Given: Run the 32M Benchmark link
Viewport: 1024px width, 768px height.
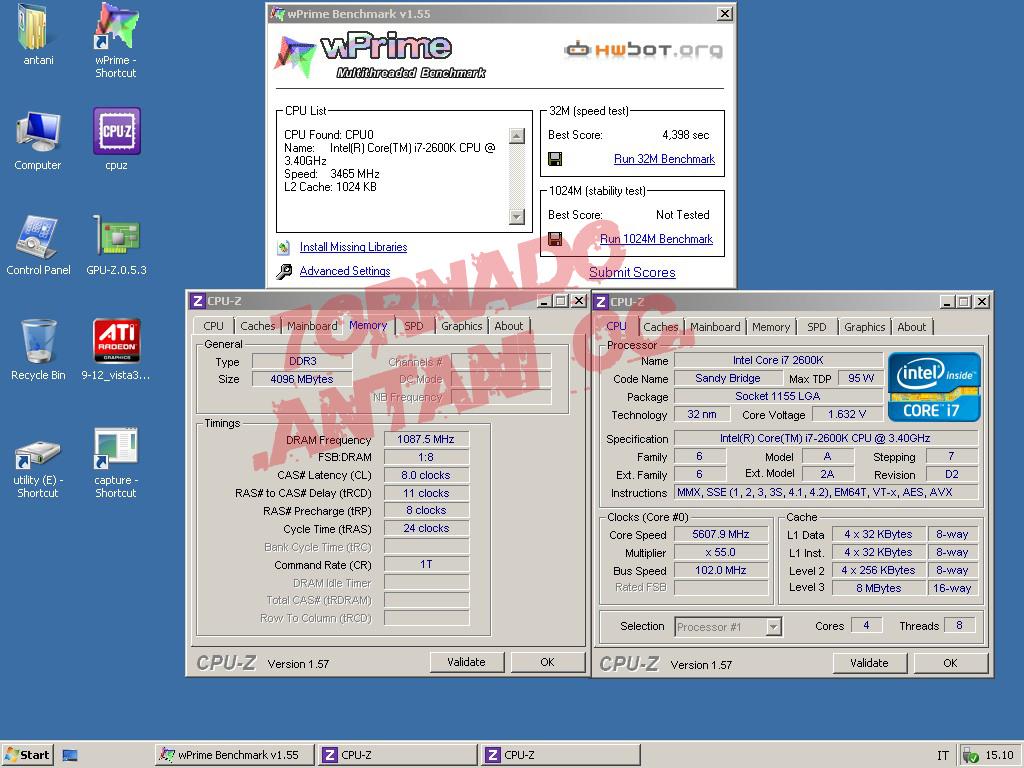Looking at the screenshot, I should point(664,159).
